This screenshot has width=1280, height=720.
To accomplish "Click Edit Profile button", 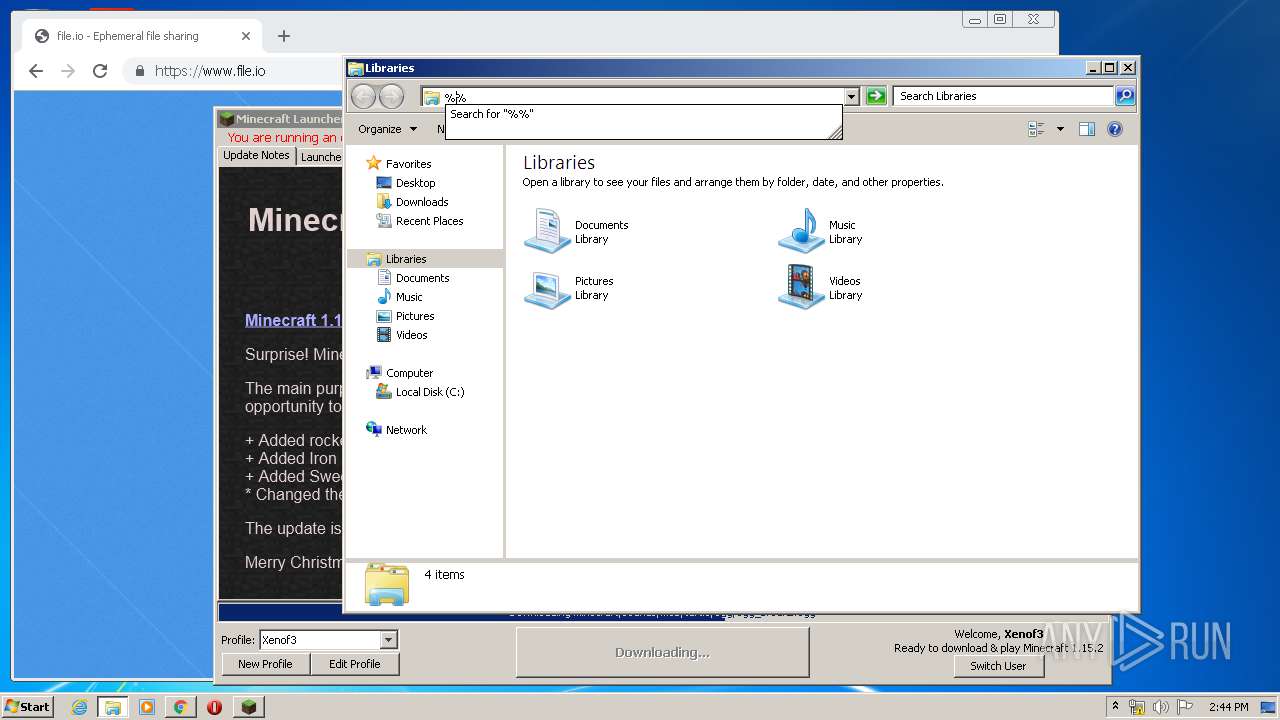I will (x=354, y=664).
